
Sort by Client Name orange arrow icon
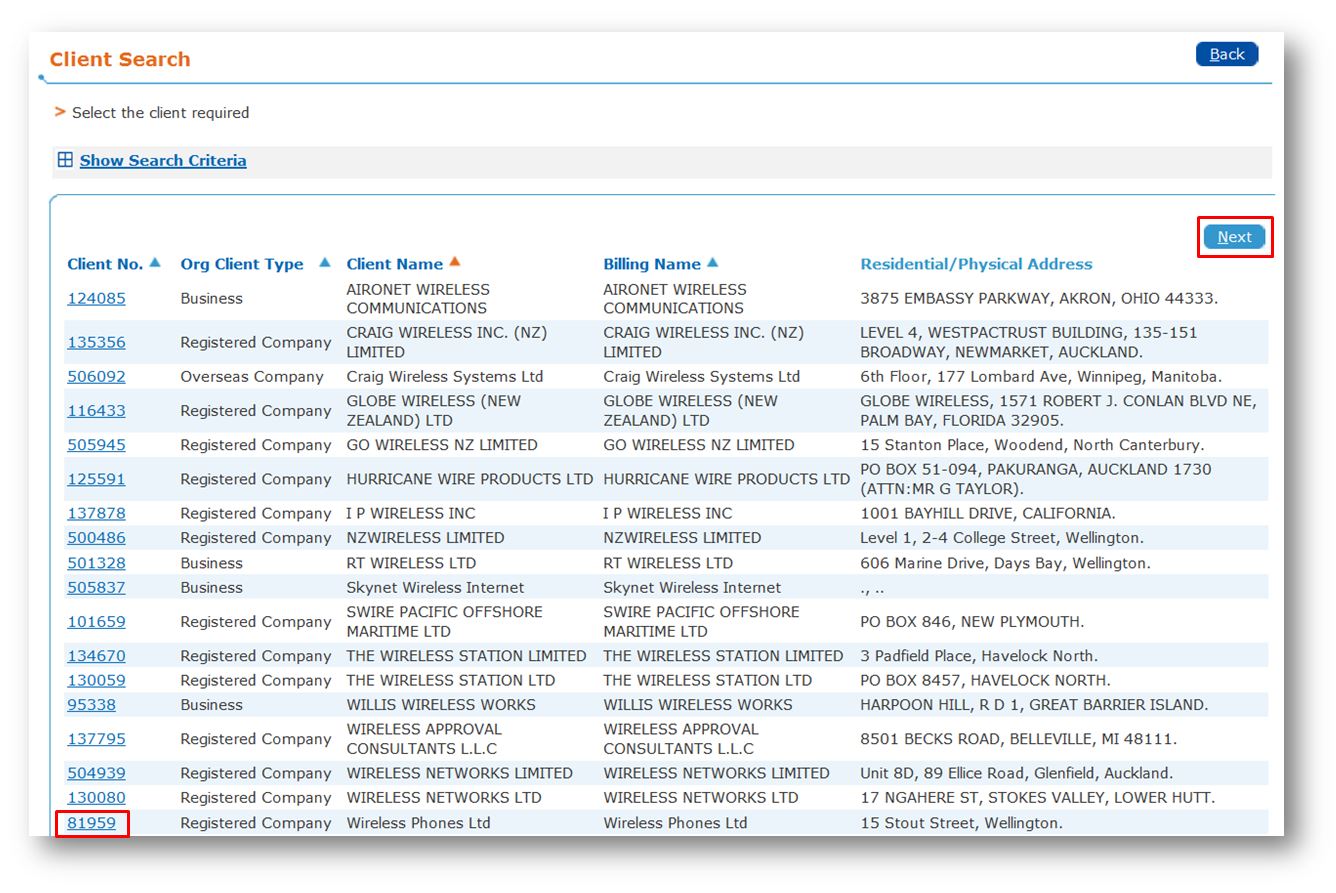point(455,262)
